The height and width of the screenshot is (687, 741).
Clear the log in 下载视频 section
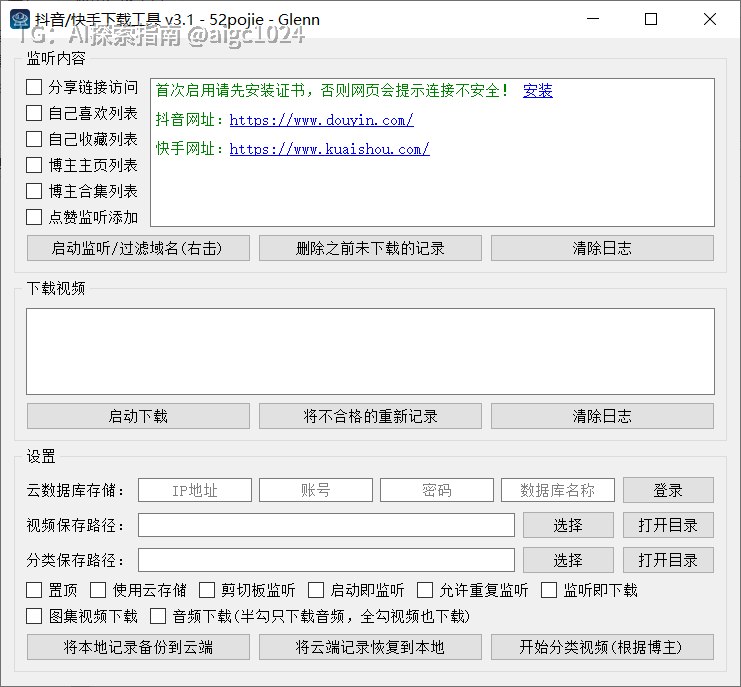pos(602,416)
